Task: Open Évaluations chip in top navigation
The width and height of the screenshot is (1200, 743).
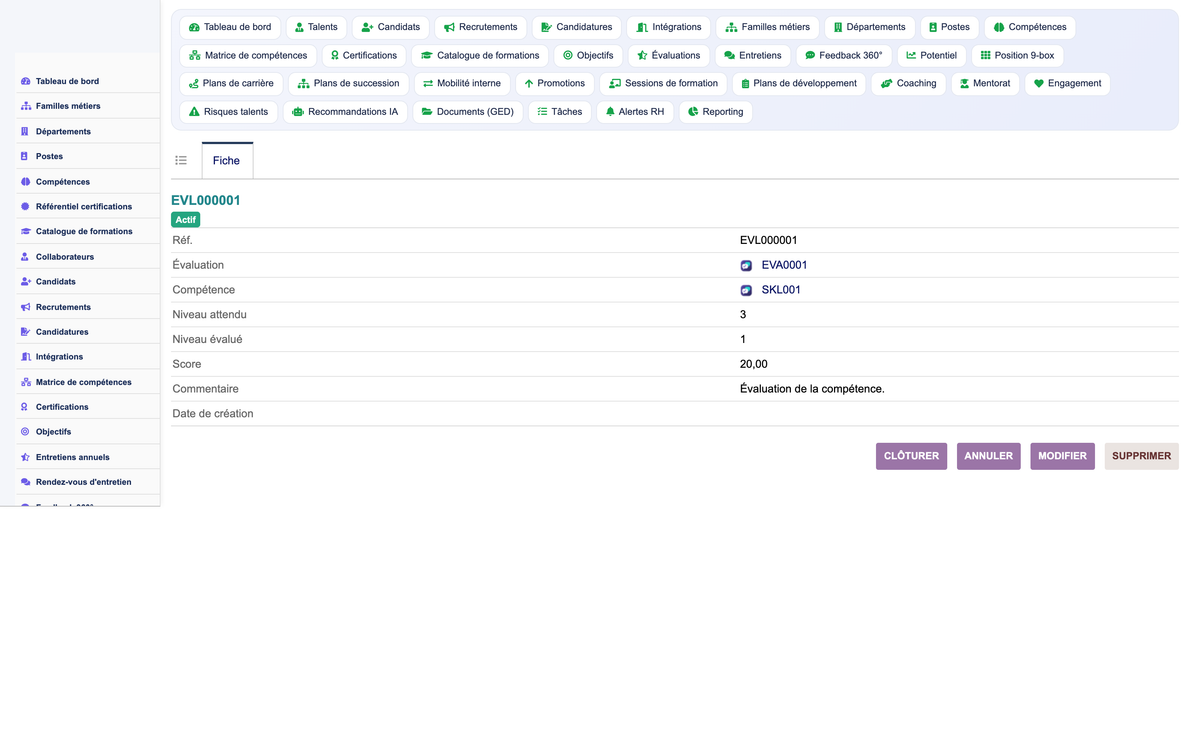Action: [669, 55]
